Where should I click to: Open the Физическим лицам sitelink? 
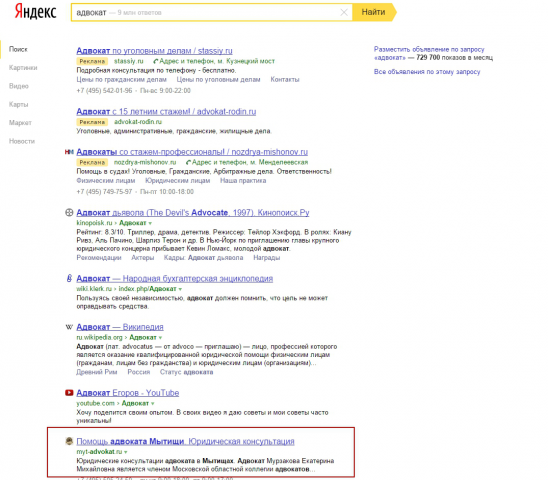coord(106,181)
